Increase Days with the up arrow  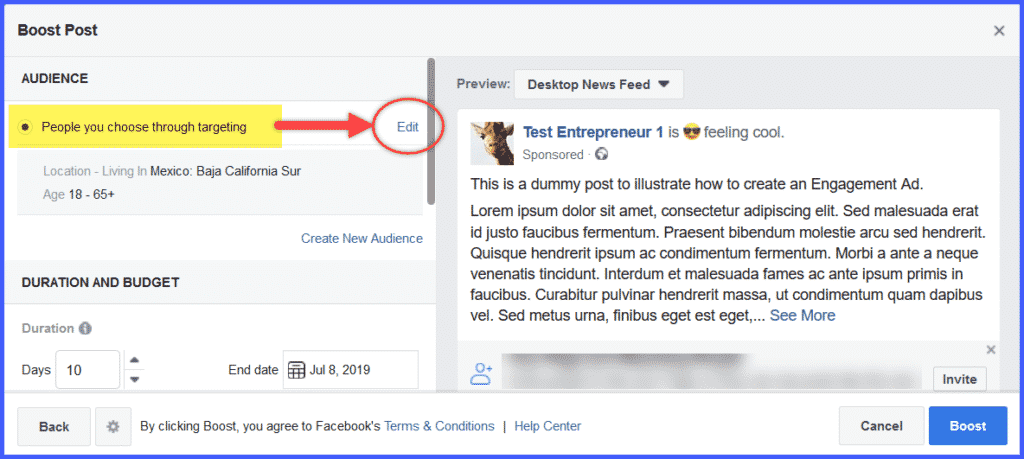click(x=134, y=360)
